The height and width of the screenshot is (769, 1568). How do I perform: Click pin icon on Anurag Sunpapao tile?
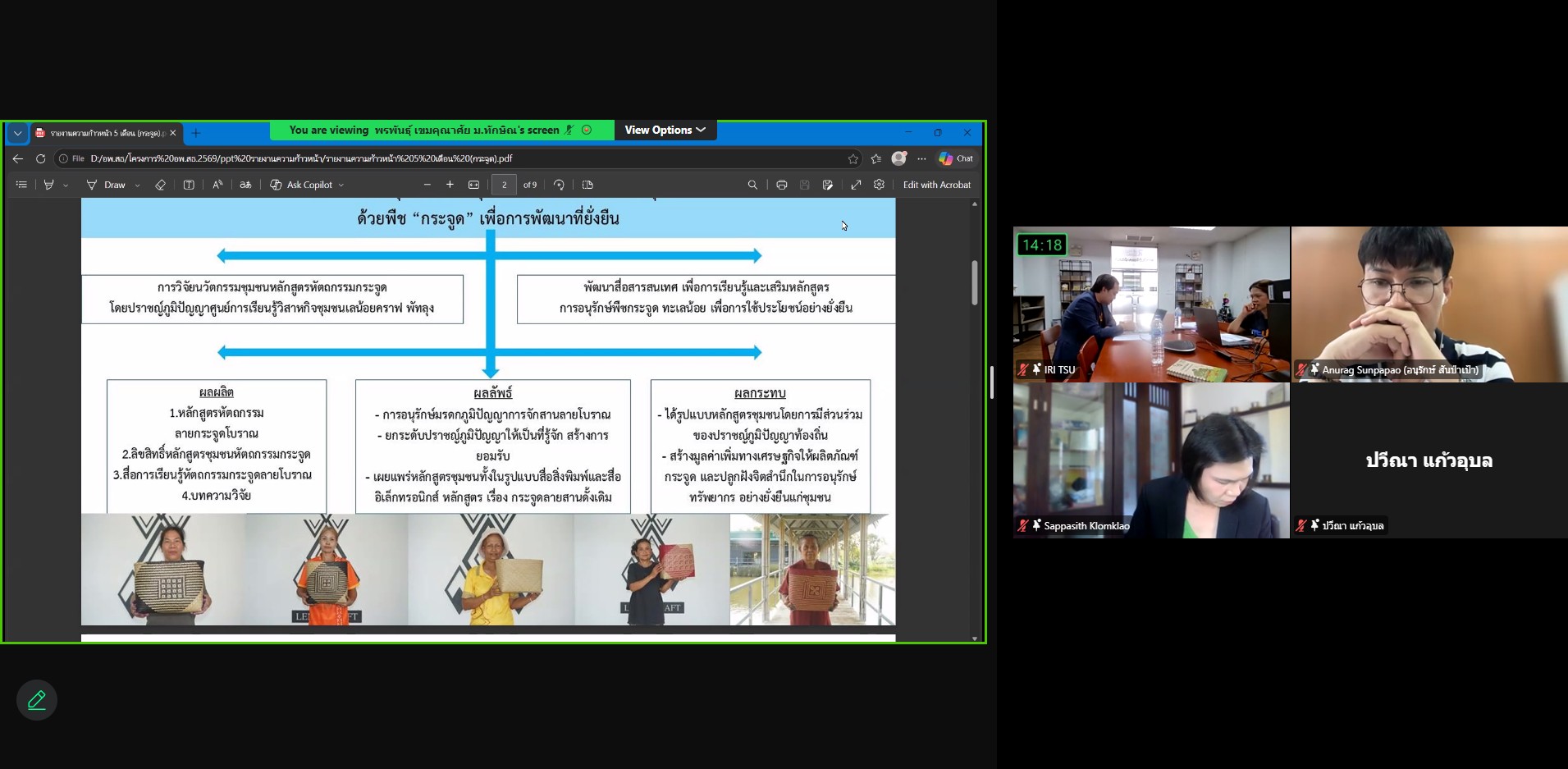tap(1314, 369)
